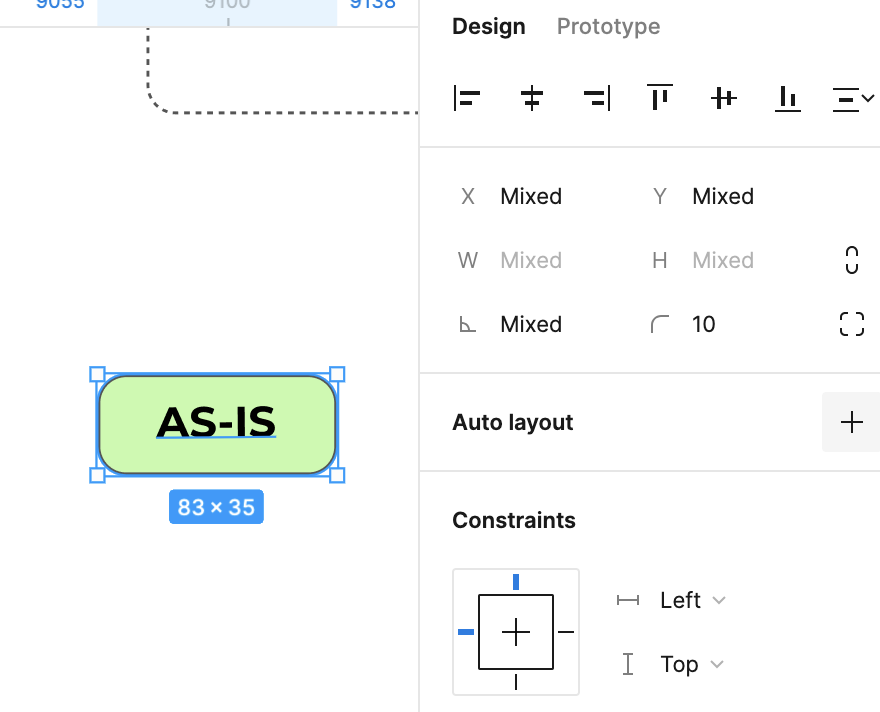The height and width of the screenshot is (712, 880).
Task: Toggle independent corner radius icon
Action: 851,324
